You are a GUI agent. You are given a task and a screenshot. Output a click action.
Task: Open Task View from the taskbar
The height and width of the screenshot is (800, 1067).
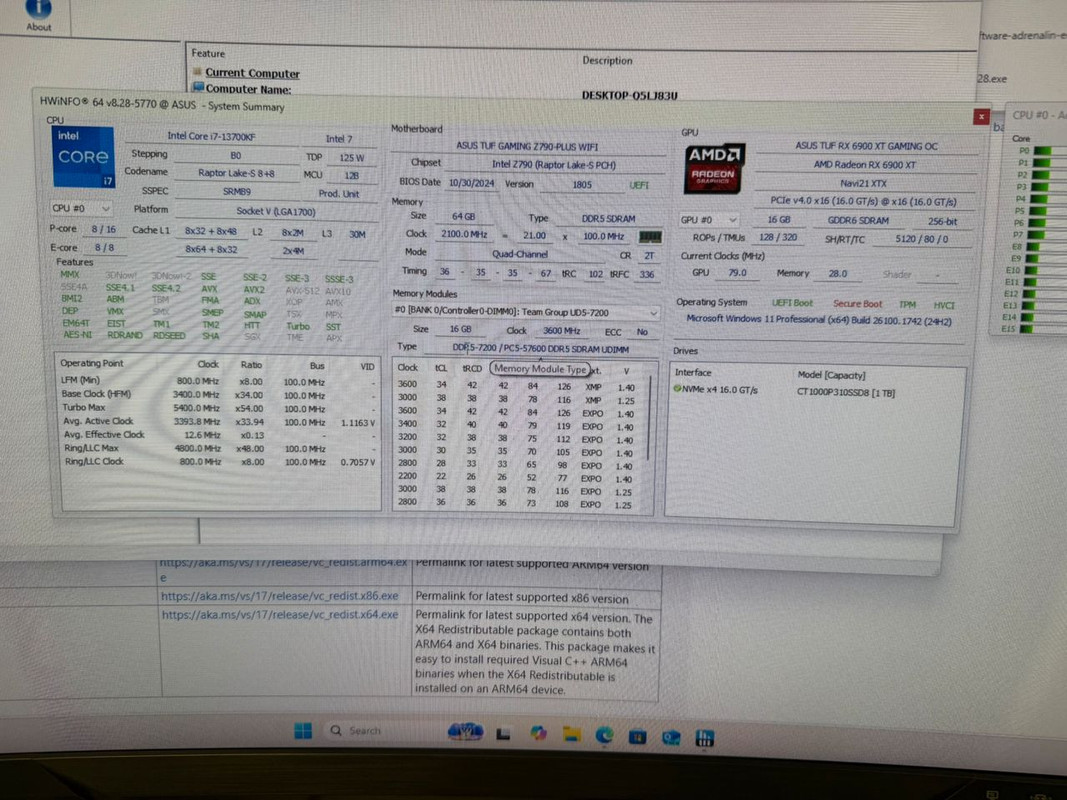pos(503,733)
